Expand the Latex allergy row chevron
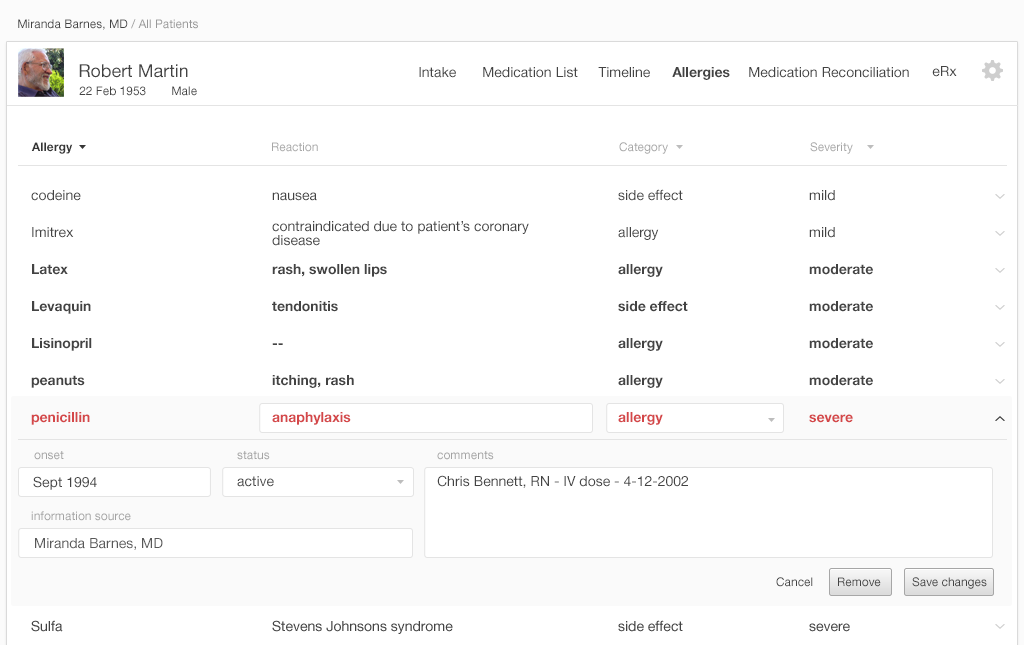 pos(999,270)
